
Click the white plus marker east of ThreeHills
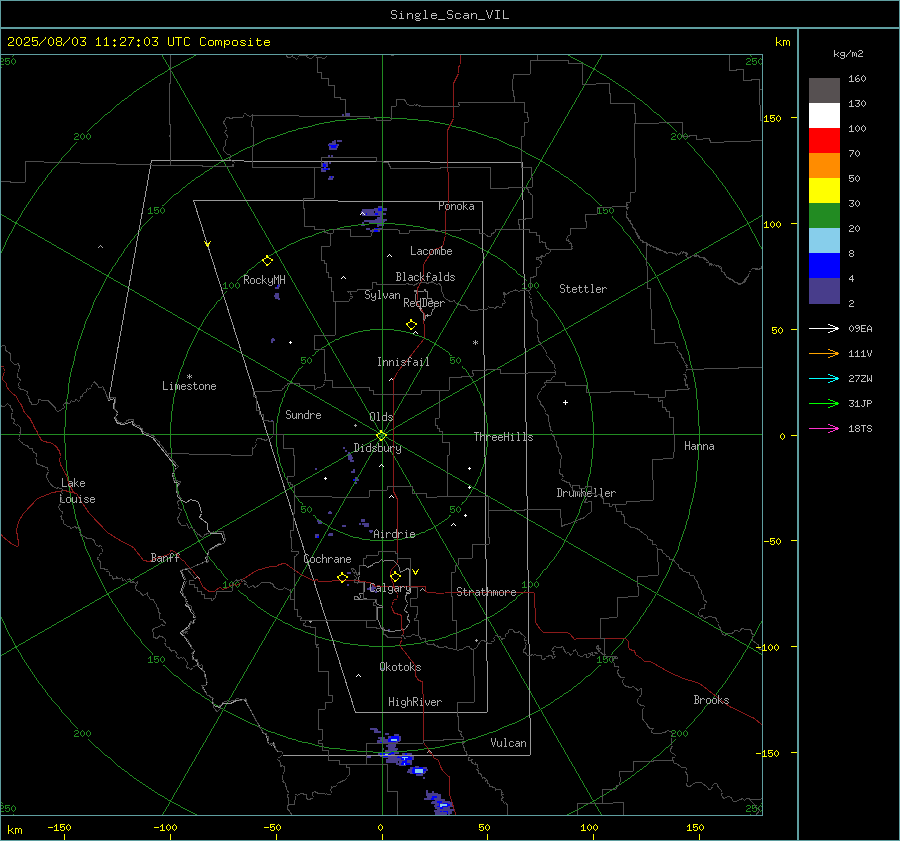[565, 402]
